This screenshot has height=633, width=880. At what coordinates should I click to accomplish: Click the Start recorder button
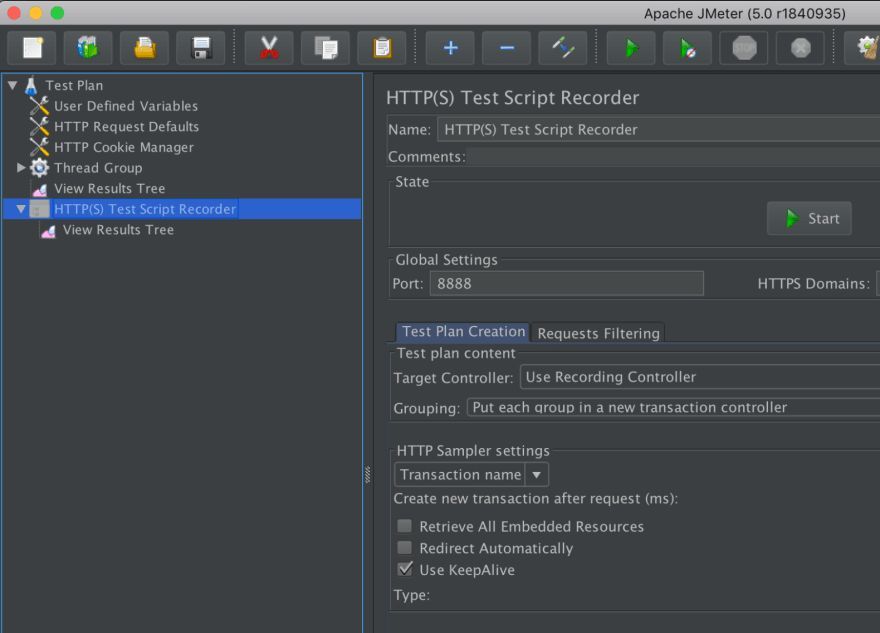click(x=809, y=218)
